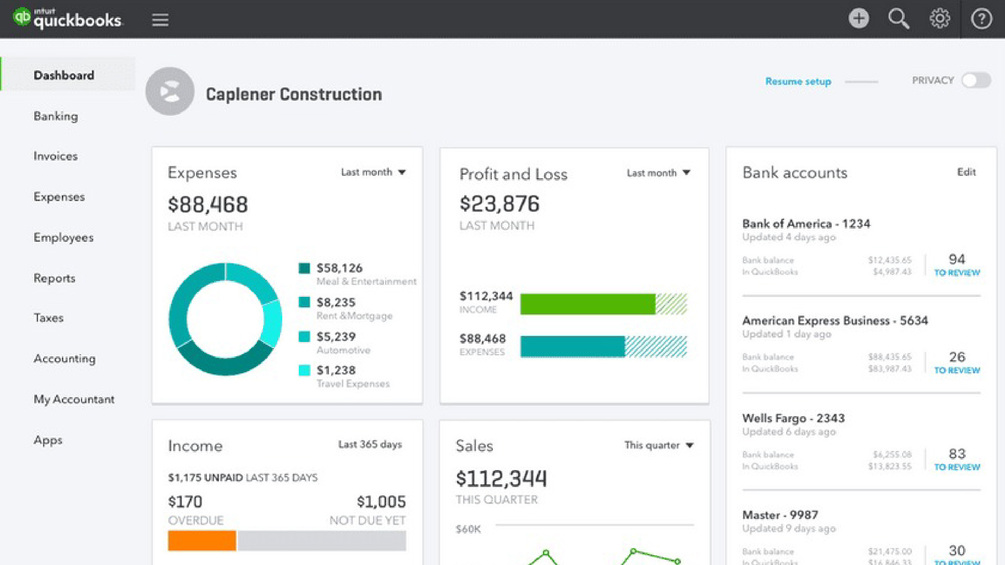Screen dimensions: 1005x565
Task: Open Banking in the sidebar
Action: tap(56, 116)
